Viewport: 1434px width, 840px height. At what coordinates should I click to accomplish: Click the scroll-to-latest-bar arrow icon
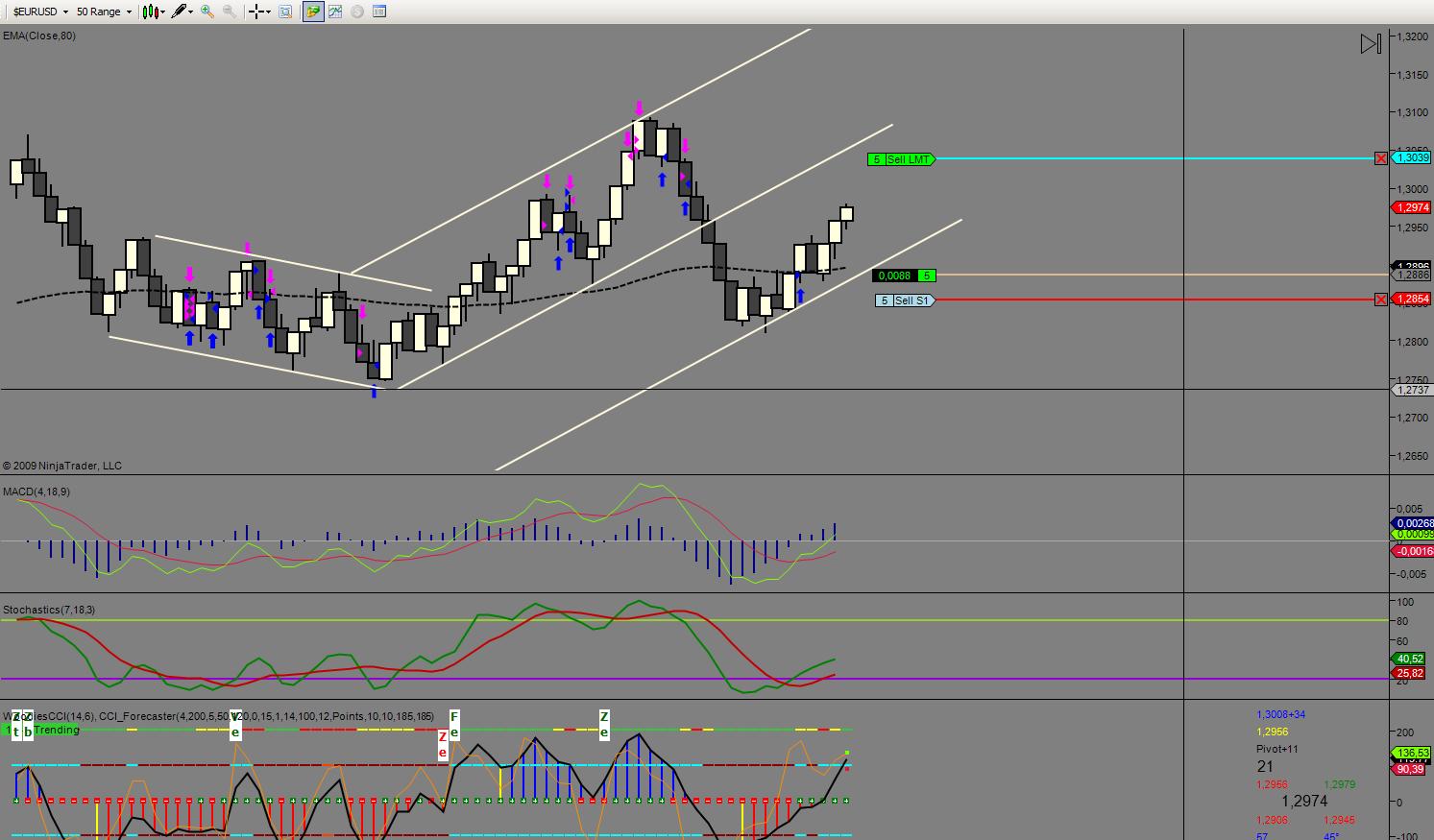point(1371,44)
